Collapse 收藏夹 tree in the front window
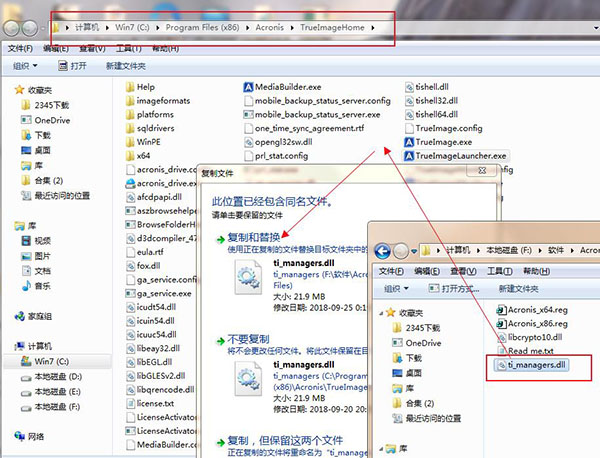Image resolution: width=600 pixels, height=458 pixels. 381,313
